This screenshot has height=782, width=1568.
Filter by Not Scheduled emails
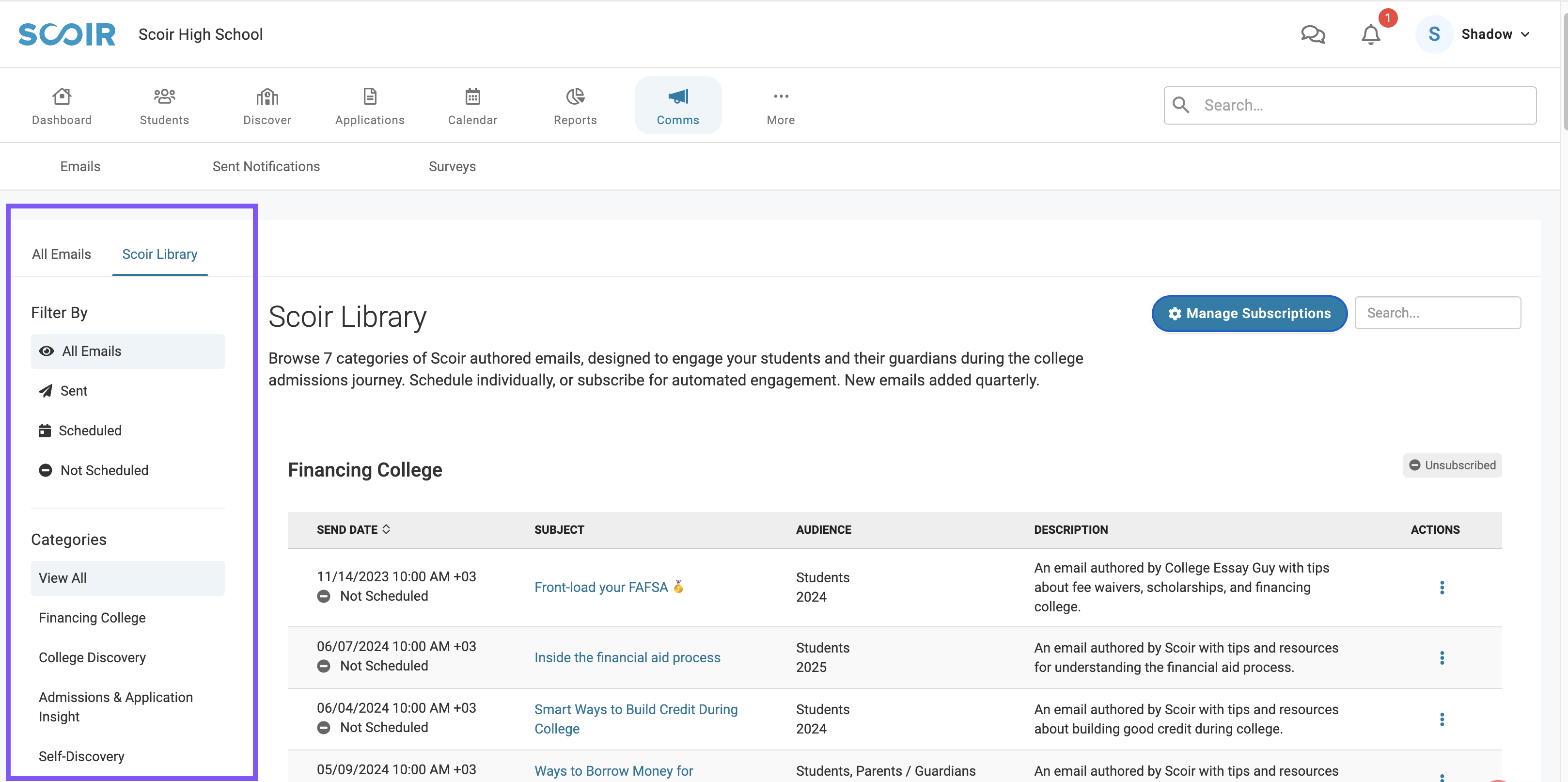pyautogui.click(x=128, y=470)
